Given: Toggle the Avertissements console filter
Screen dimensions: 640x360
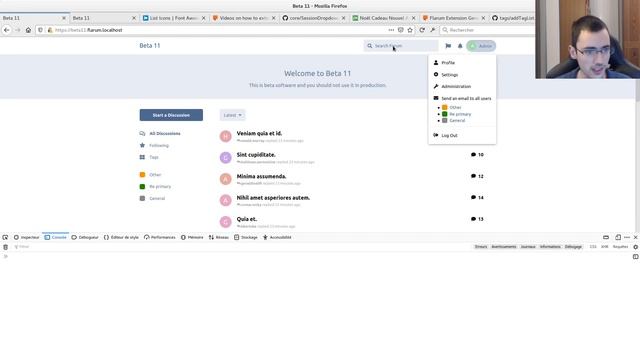Looking at the screenshot, I should (504, 247).
